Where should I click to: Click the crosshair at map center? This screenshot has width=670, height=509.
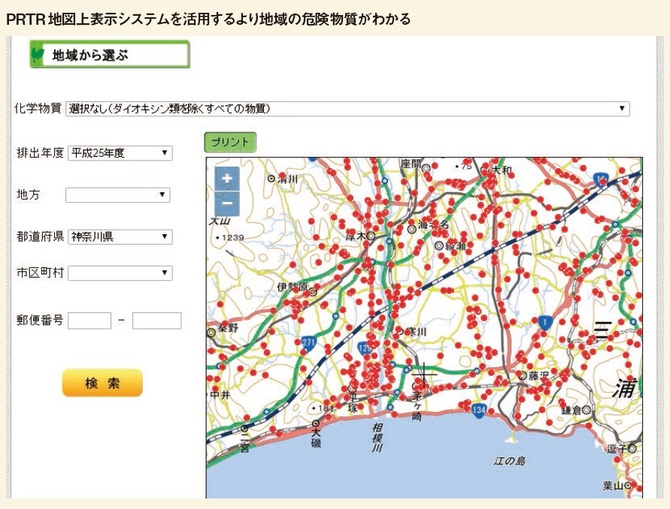[424, 377]
